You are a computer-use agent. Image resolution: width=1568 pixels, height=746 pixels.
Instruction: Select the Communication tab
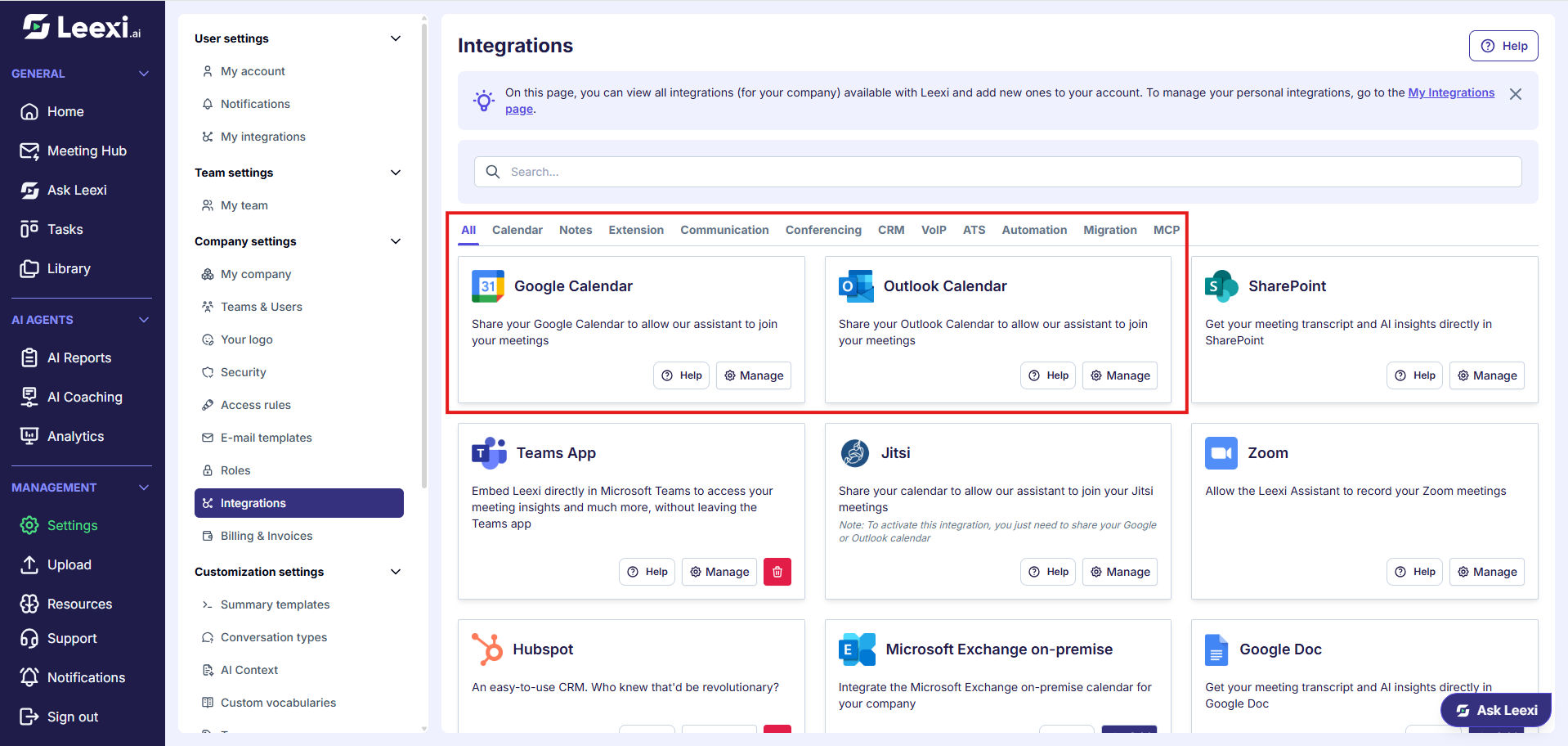[x=724, y=230]
